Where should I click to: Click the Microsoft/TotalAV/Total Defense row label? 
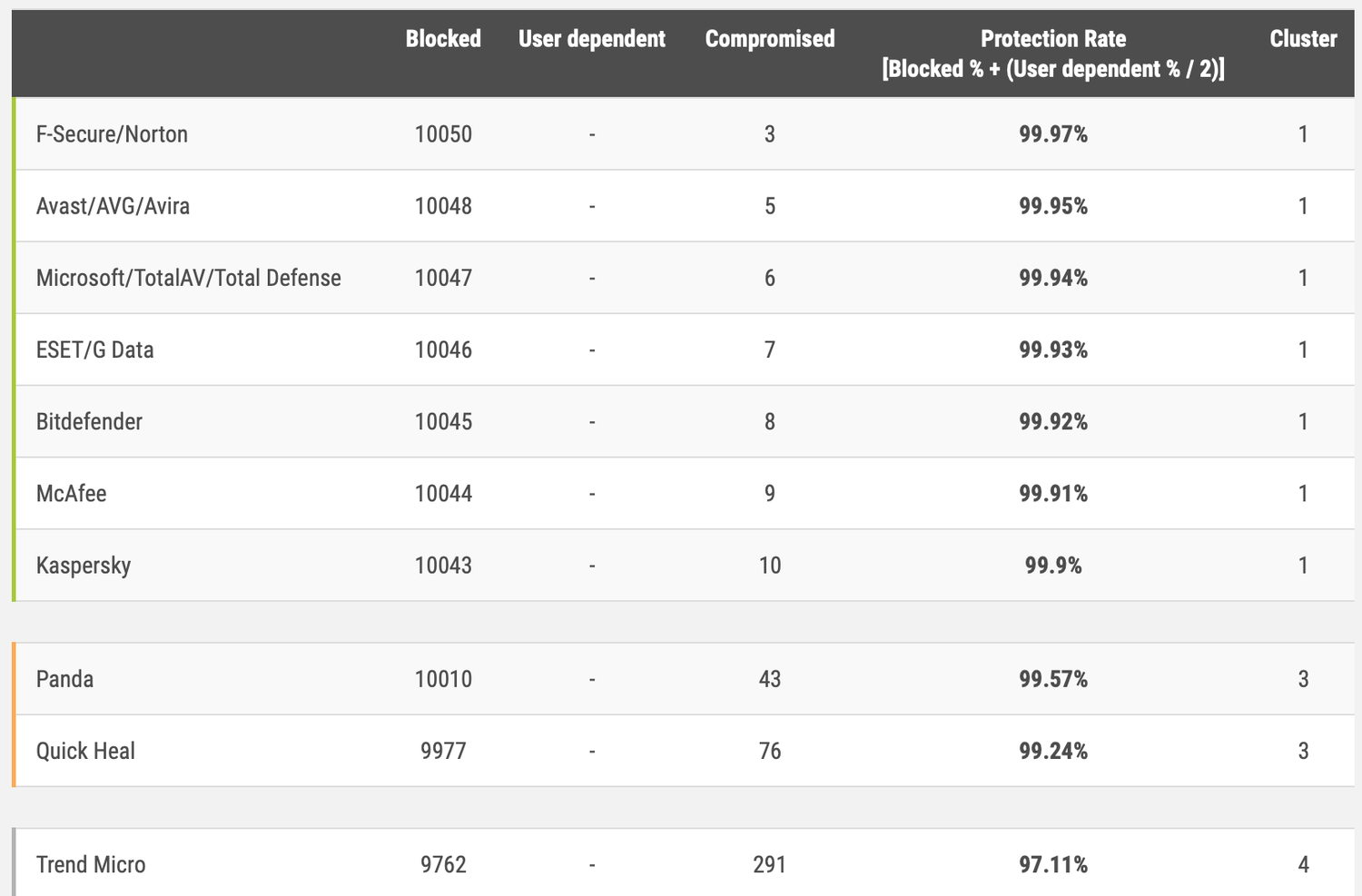click(188, 278)
